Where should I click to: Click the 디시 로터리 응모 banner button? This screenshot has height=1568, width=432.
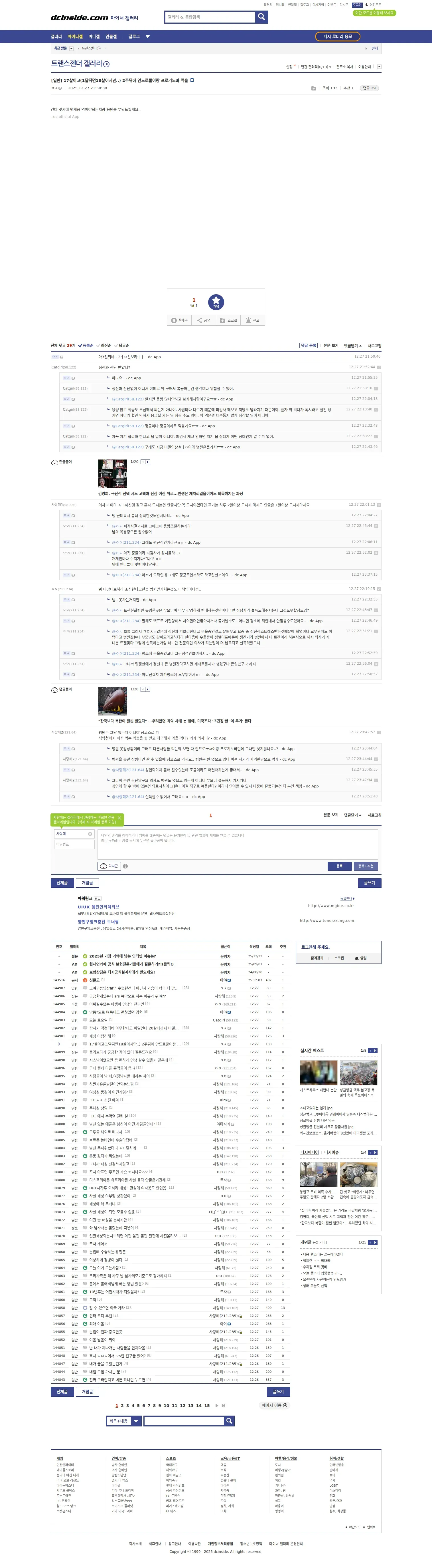[x=338, y=37]
